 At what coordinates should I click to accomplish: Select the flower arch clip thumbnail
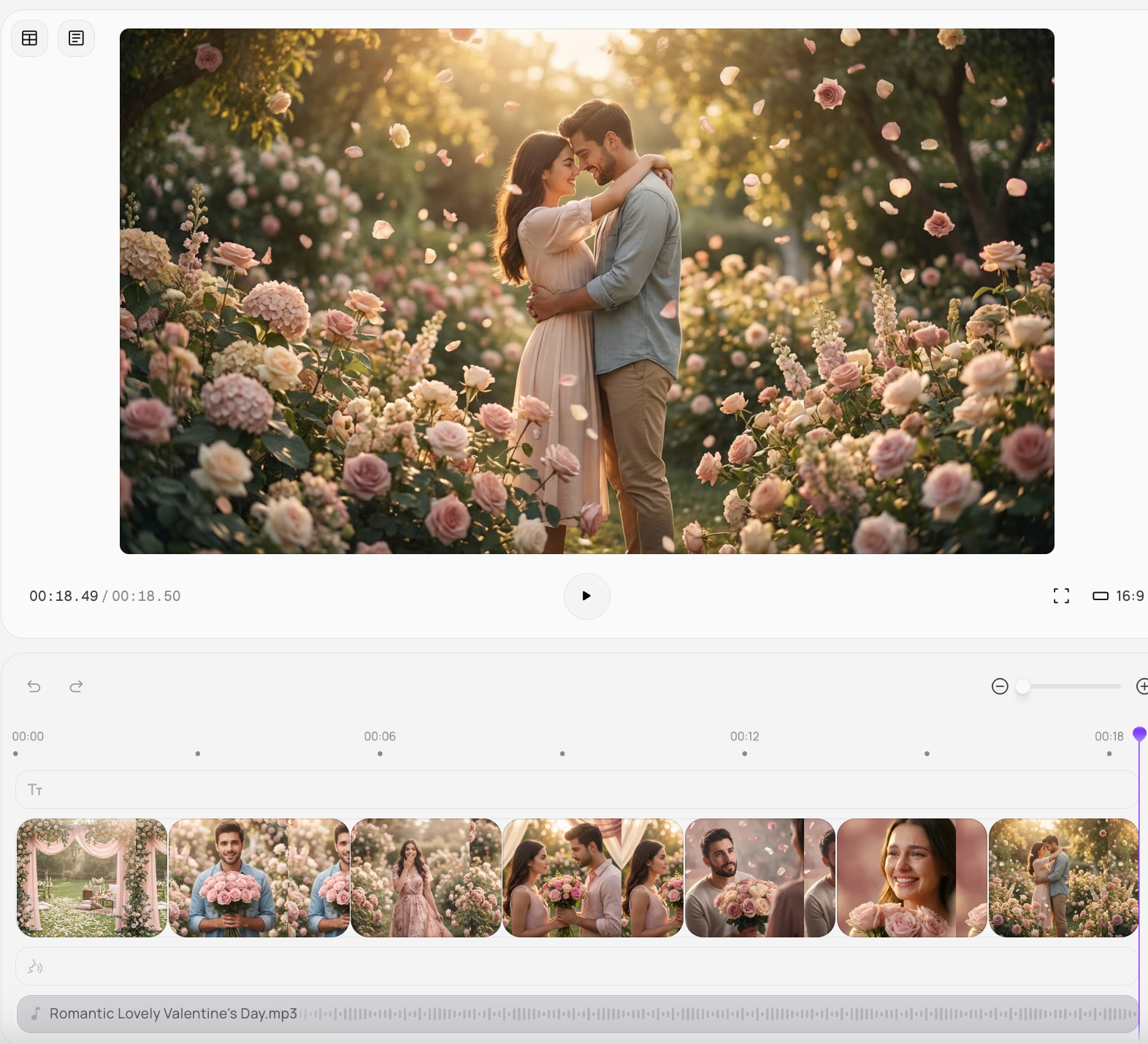[x=92, y=878]
